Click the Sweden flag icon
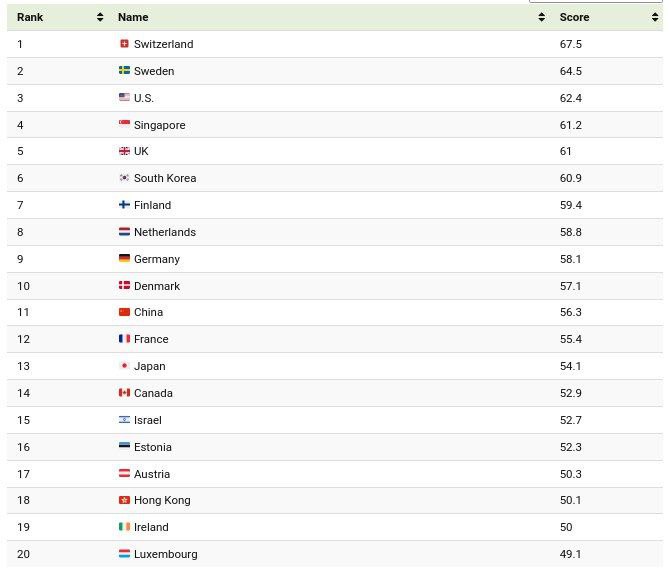Screen dimensions: 669x587 pos(124,70)
